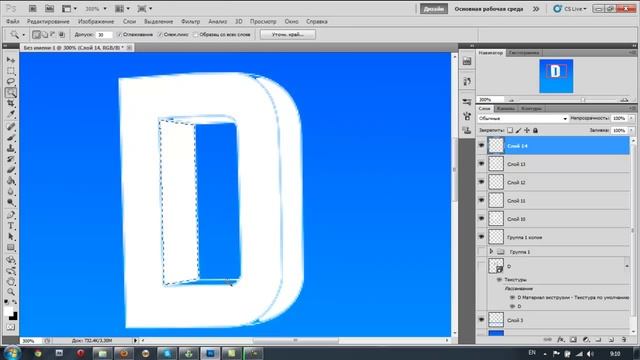Open the Непрозрачность opacity slider arrow
The height and width of the screenshot is (360, 640).
(631, 118)
